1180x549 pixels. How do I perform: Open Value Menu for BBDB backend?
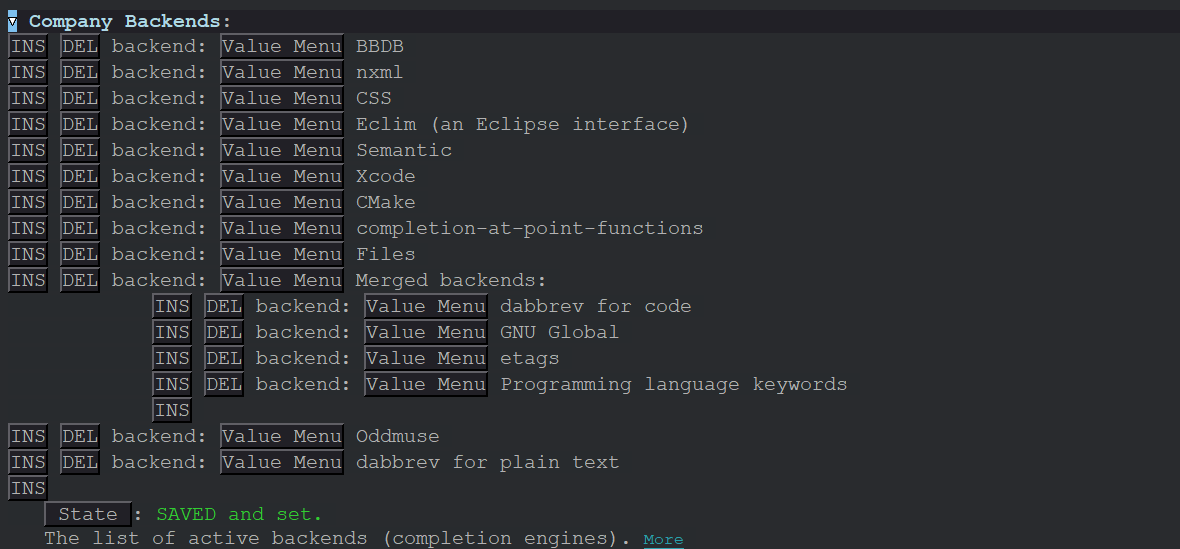coord(281,47)
